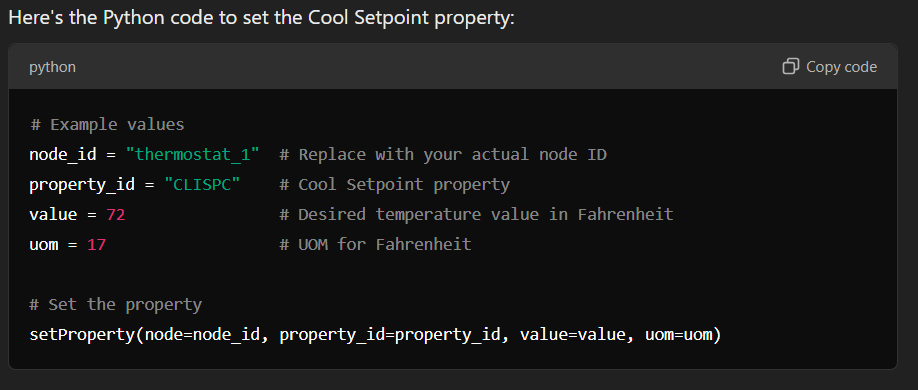Viewport: 918px width, 390px height.
Task: Click the '# Example values' comment
Action: (107, 125)
